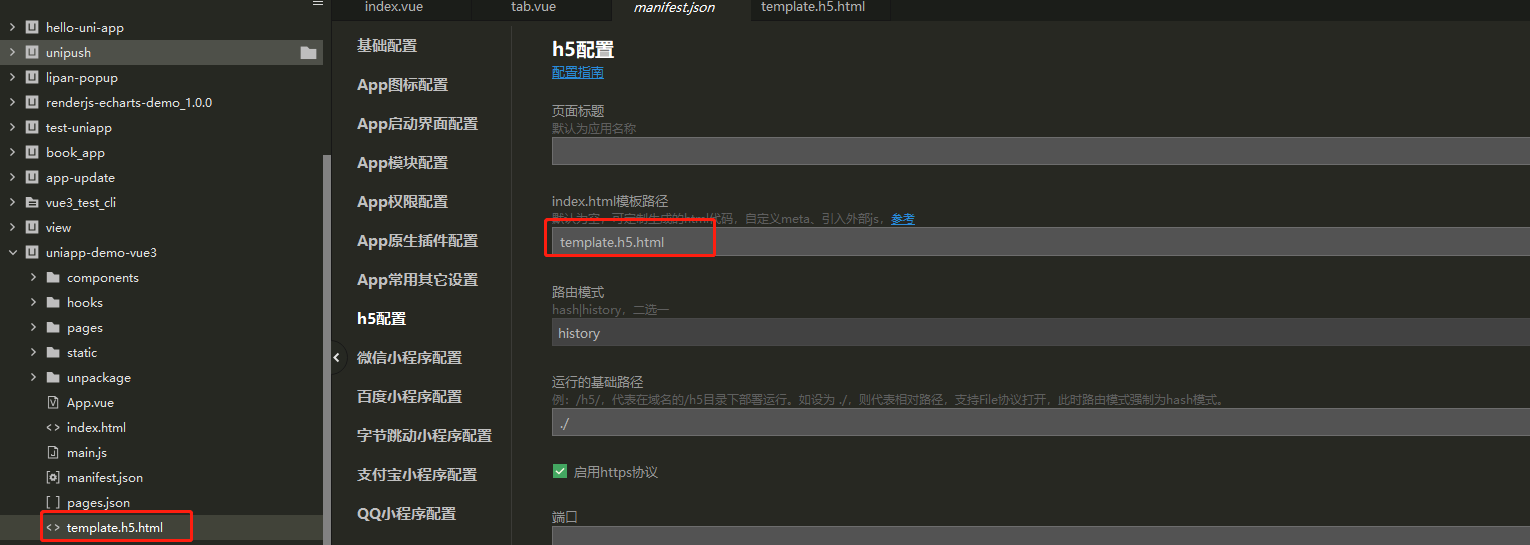Click the folder icon on unipush row
The height and width of the screenshot is (545, 1530).
(x=308, y=53)
